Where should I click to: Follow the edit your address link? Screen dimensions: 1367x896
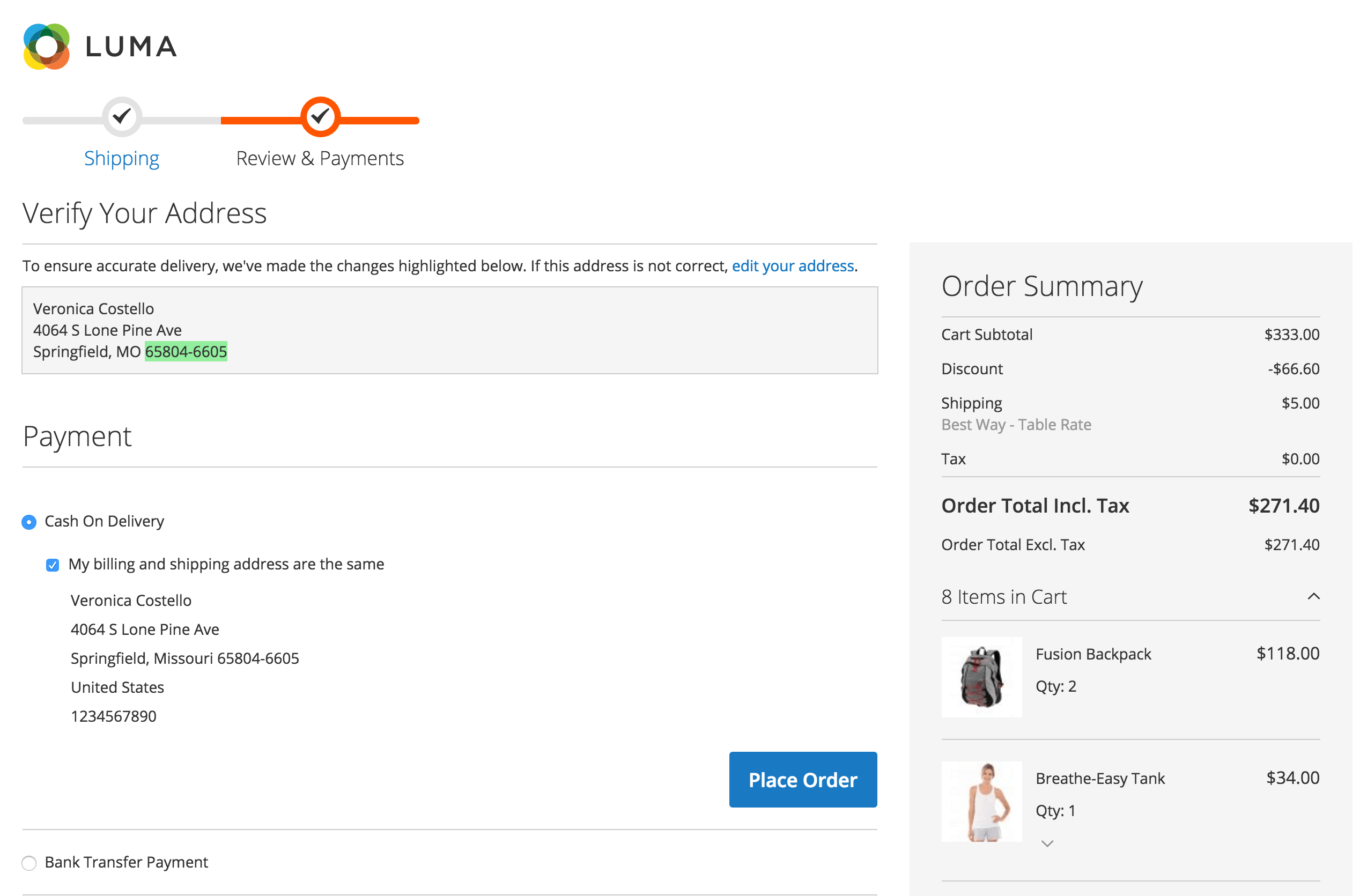click(x=793, y=266)
